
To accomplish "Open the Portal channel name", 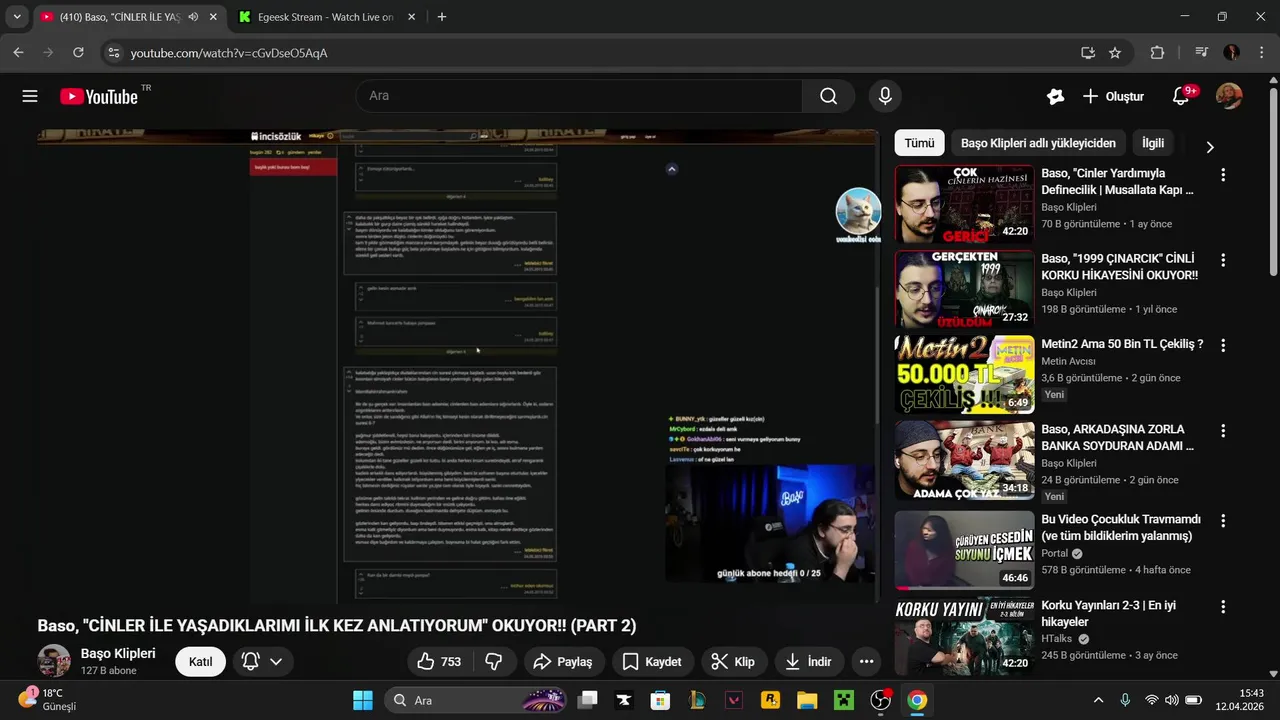I will point(1054,553).
